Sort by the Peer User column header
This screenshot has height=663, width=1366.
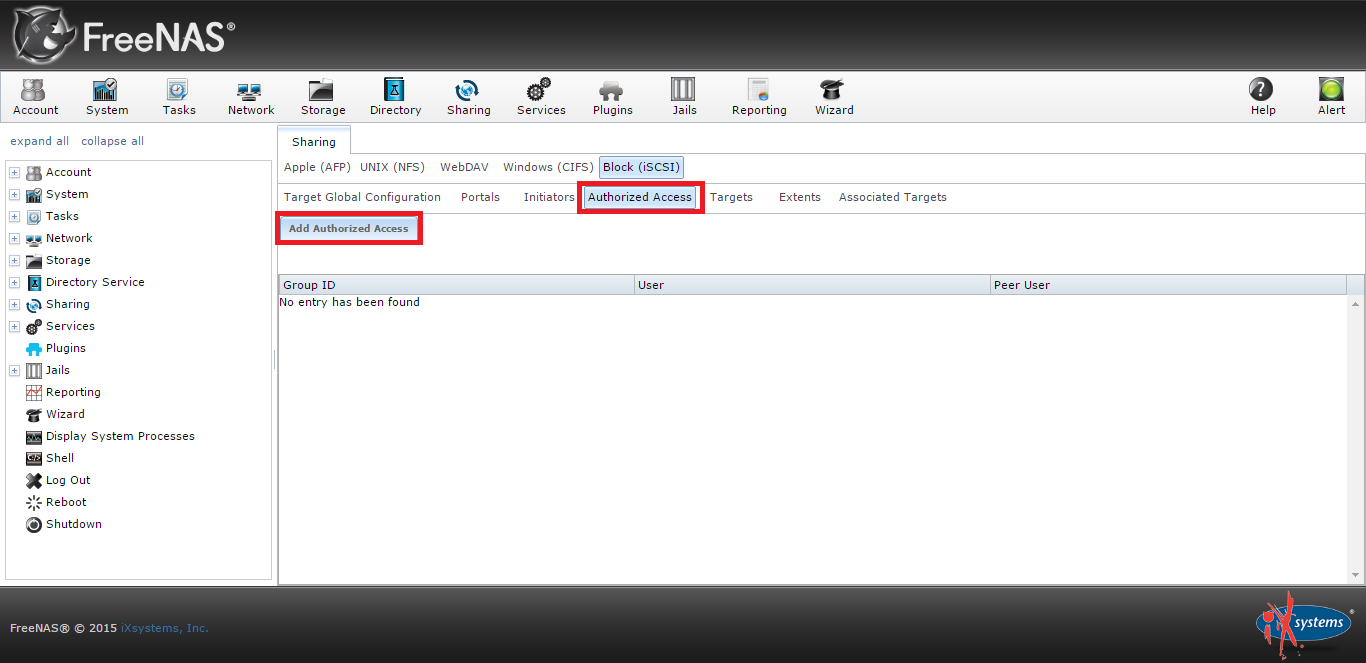(1168, 285)
